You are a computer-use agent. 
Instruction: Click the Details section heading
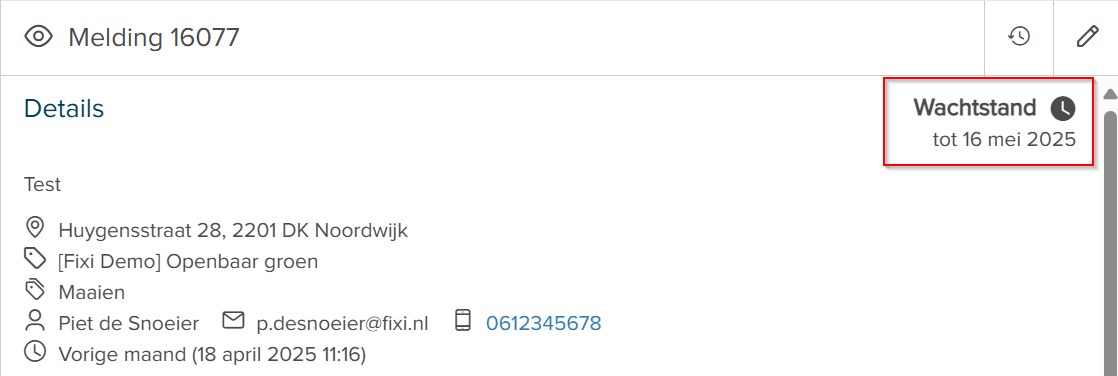(64, 108)
